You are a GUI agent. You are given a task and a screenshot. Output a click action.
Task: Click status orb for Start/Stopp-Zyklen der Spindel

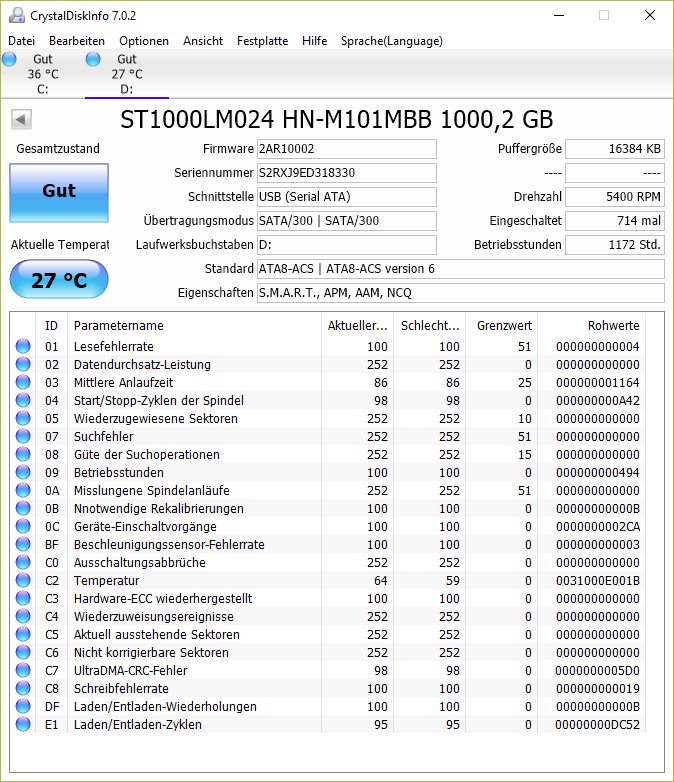[23, 400]
